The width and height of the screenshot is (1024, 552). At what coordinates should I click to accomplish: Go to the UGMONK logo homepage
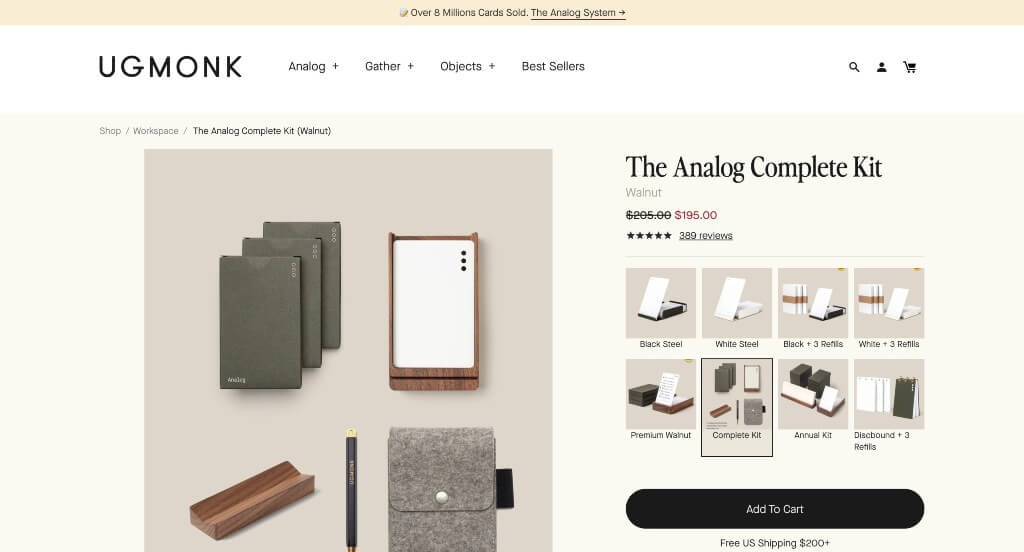pyautogui.click(x=170, y=67)
